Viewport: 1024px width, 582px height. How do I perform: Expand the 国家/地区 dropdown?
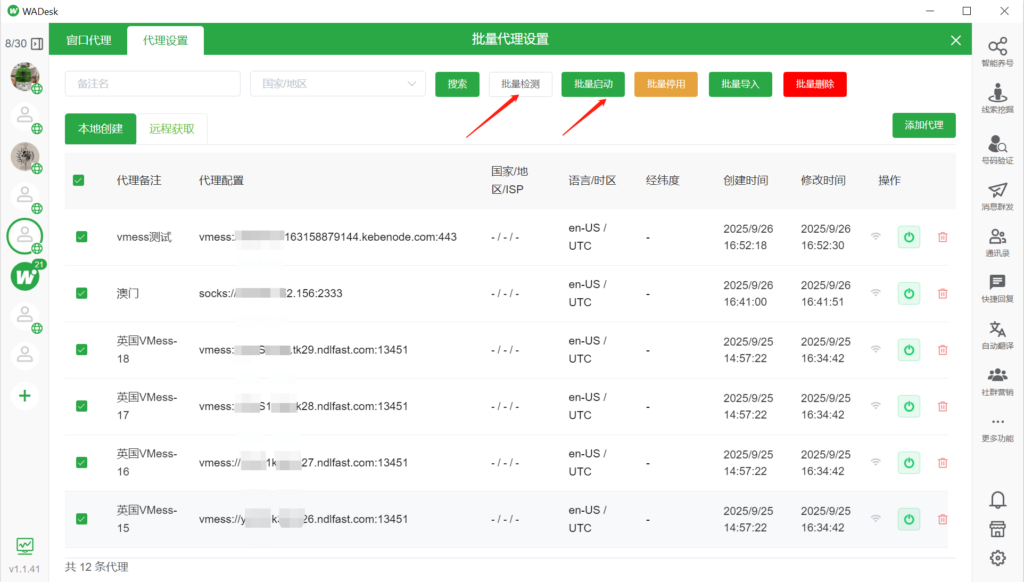[338, 84]
